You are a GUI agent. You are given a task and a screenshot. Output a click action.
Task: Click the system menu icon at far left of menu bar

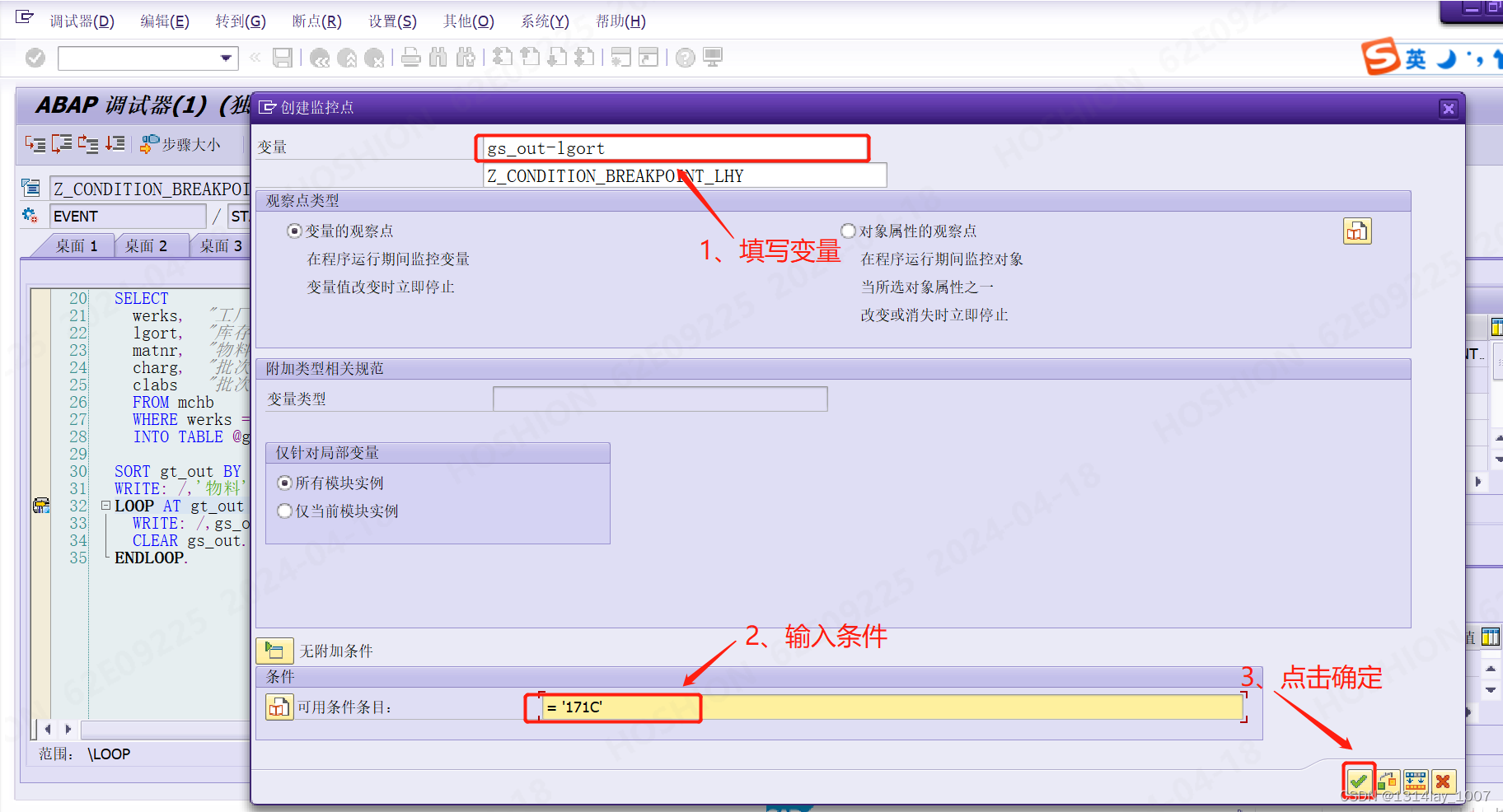(x=25, y=16)
